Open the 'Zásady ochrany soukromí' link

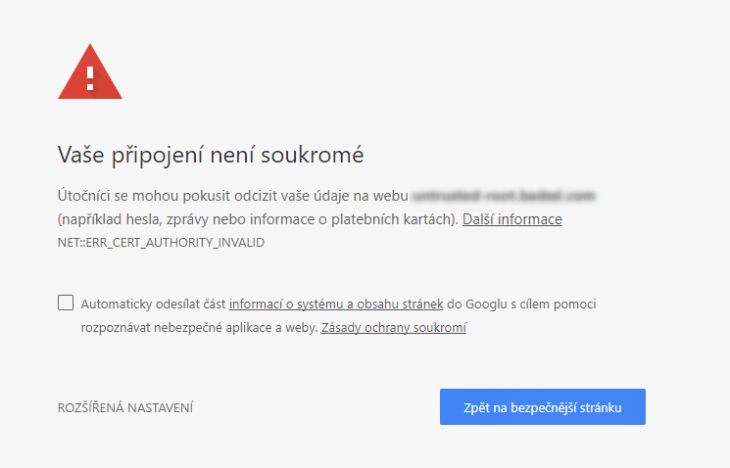pyautogui.click(x=394, y=327)
